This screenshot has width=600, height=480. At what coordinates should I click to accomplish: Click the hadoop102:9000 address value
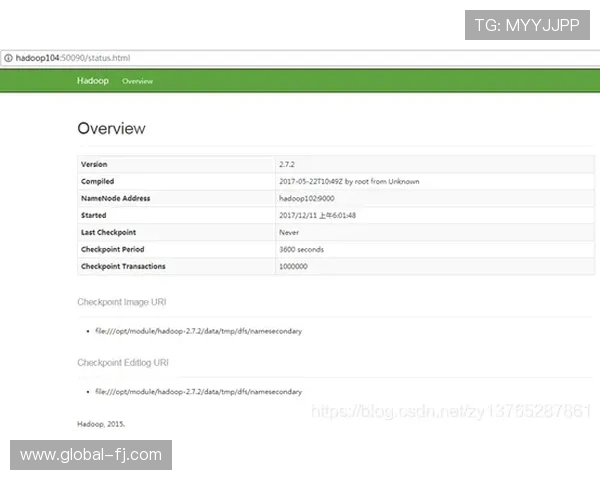[308, 198]
